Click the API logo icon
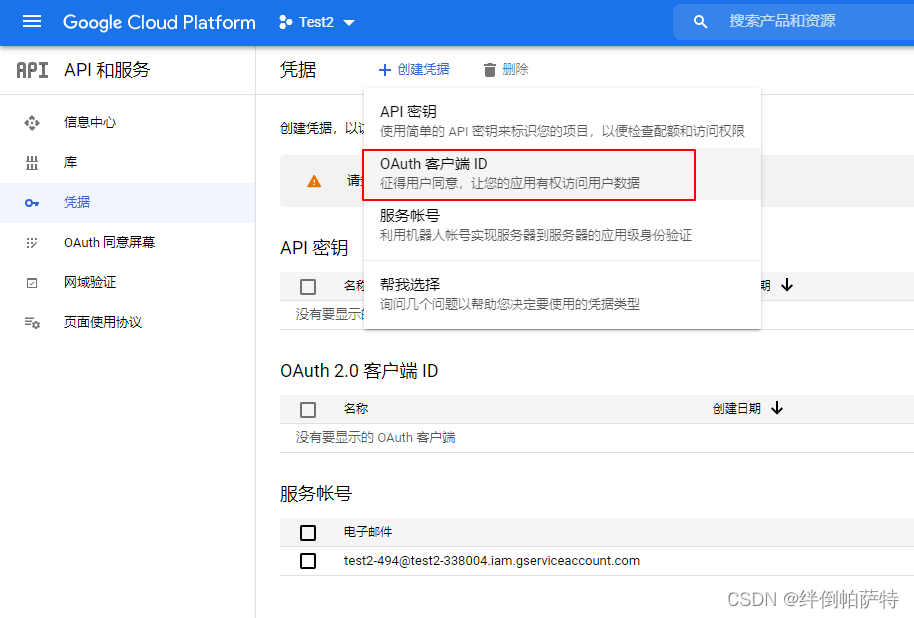Screen dimensions: 914x618 32,70
